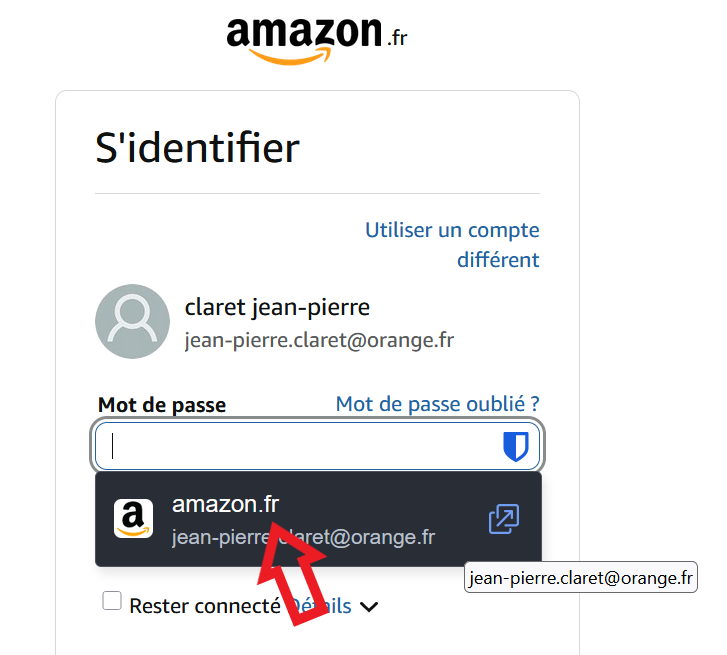Click the grey user avatar icon
This screenshot has width=727, height=655.
132,321
